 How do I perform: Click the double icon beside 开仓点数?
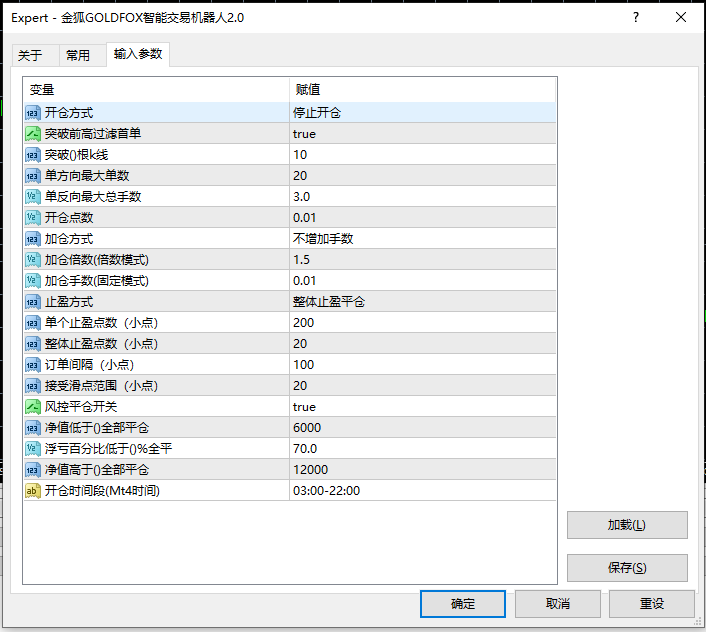point(33,218)
